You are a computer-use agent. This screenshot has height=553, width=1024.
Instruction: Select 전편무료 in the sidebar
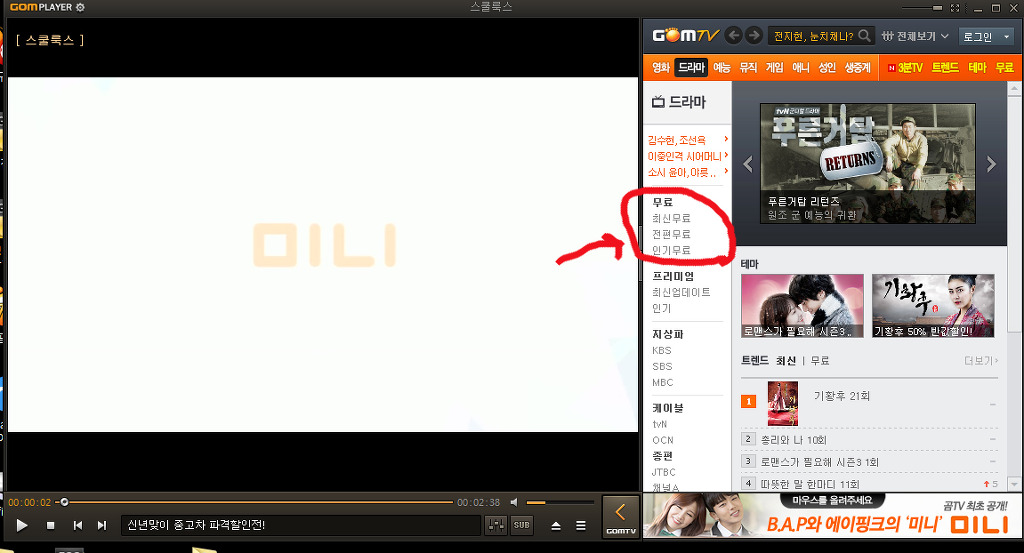pyautogui.click(x=671, y=234)
